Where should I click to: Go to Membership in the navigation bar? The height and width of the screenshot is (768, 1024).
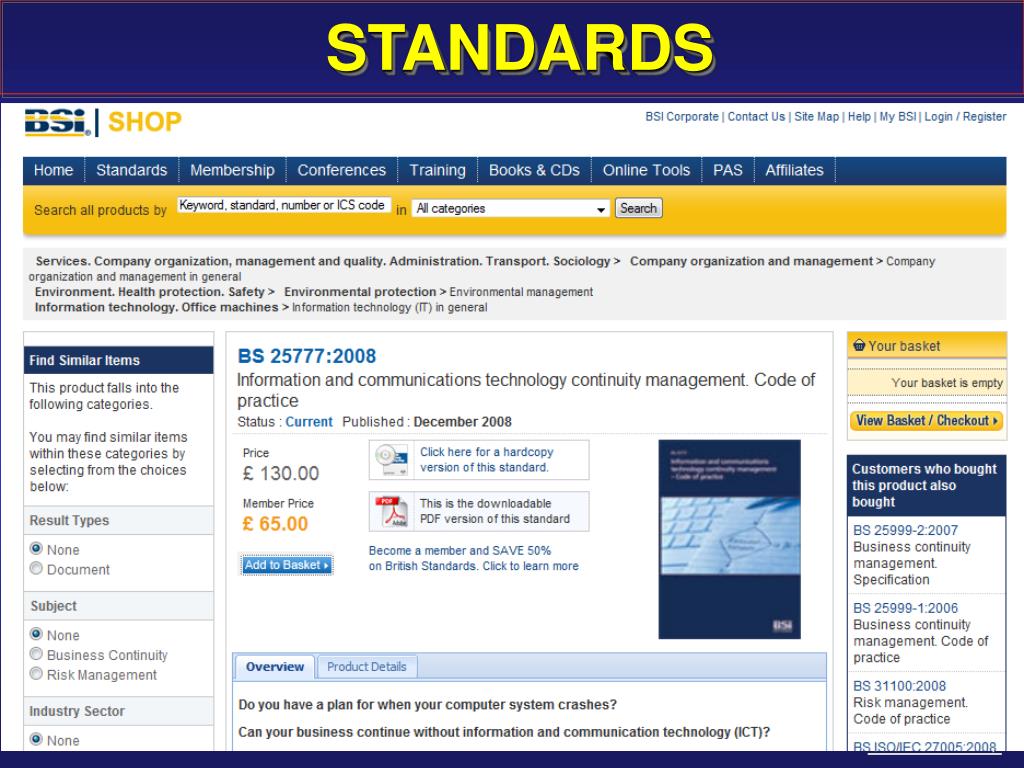232,170
